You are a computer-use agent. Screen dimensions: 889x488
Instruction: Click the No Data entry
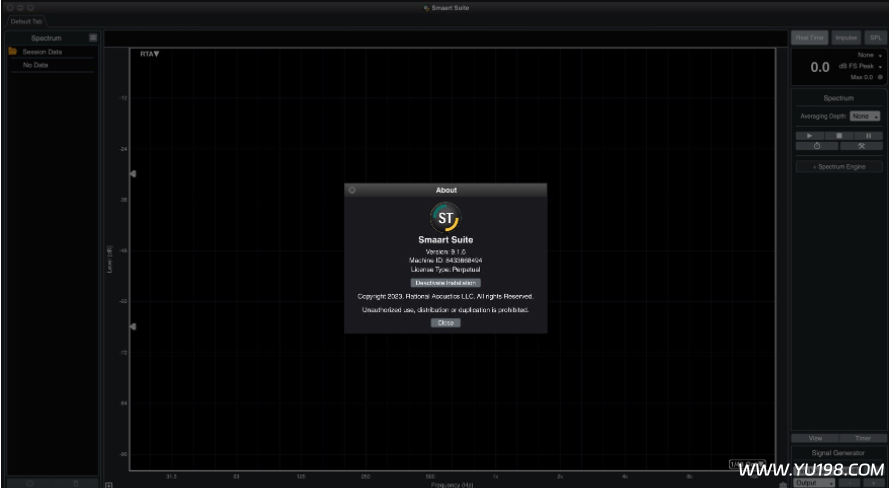click(35, 65)
